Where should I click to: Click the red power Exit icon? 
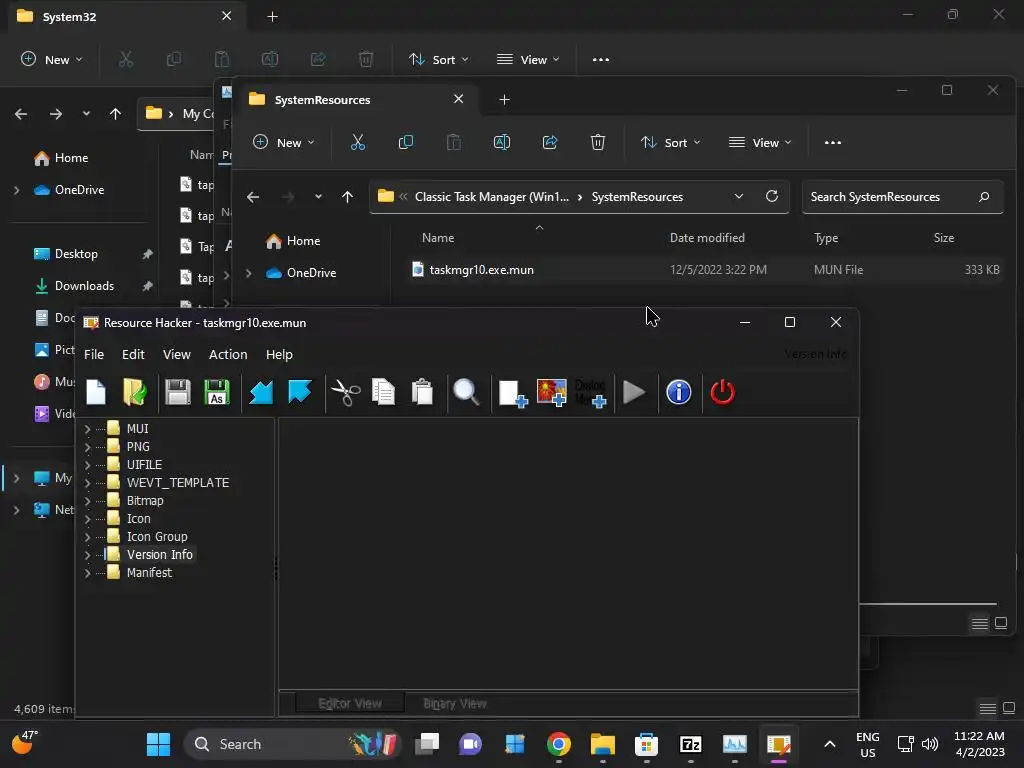pos(722,392)
